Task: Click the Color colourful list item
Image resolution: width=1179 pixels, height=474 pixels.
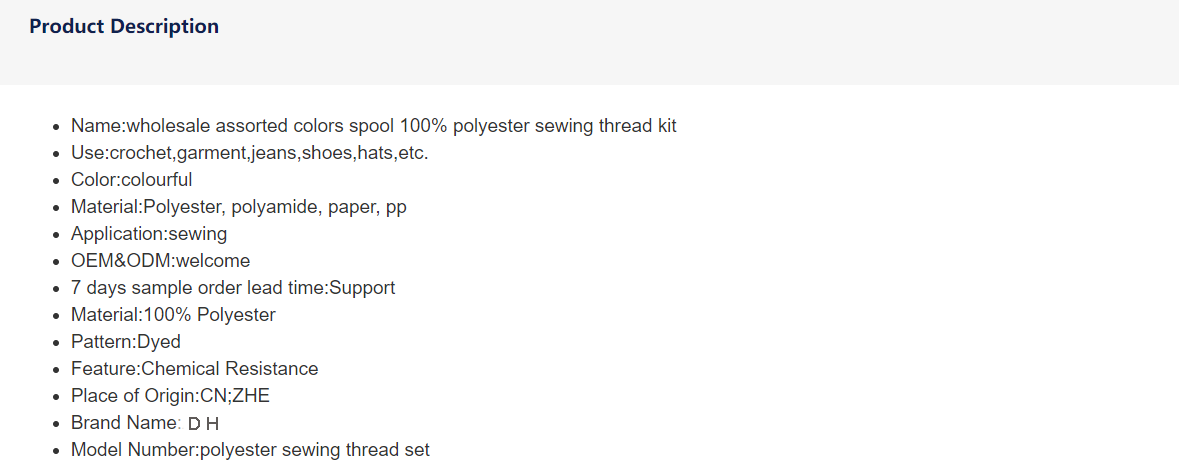Action: tap(132, 180)
